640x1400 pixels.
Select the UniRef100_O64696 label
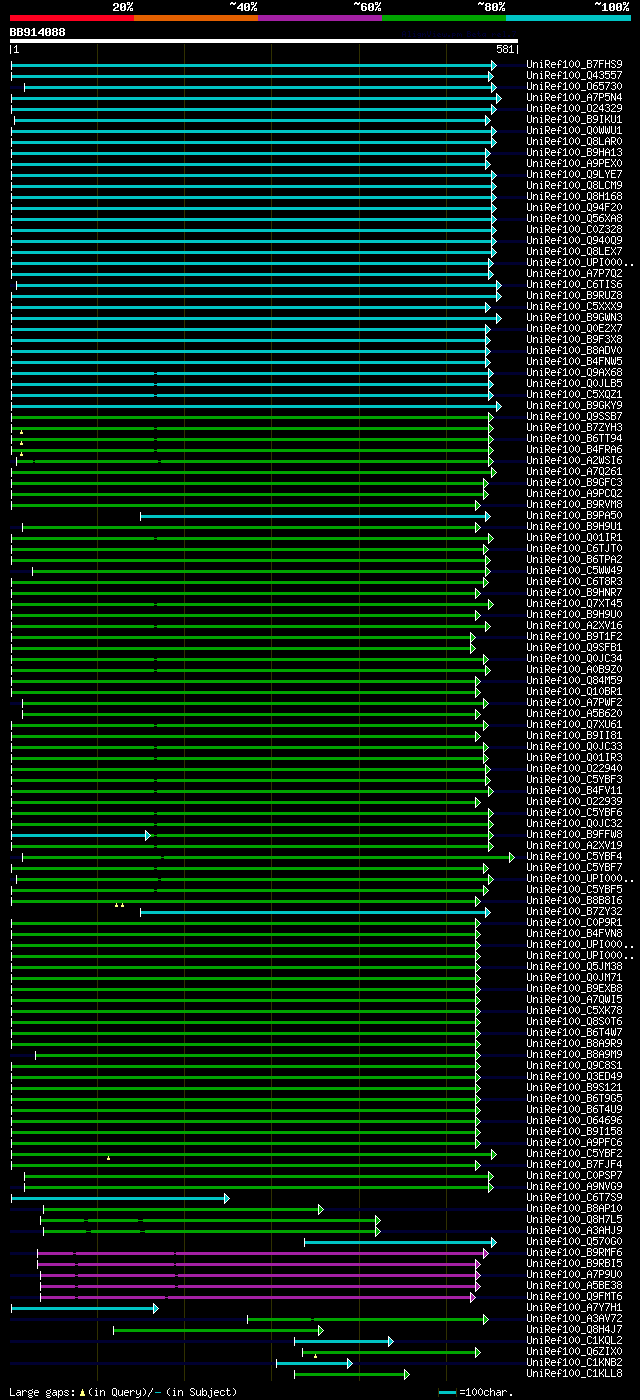[x=574, y=1120]
